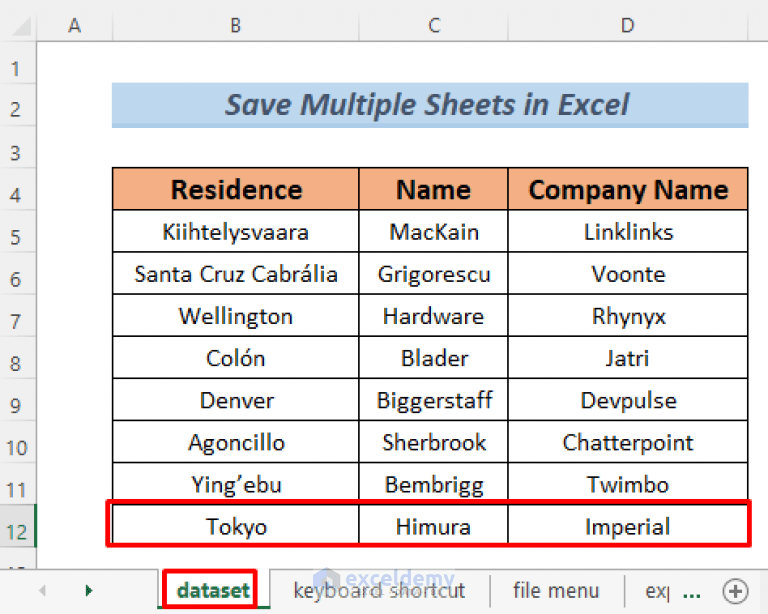Click the 'Save Multiple Sheets in Excel' title cell
Viewport: 768px width, 614px height.
tap(430, 105)
